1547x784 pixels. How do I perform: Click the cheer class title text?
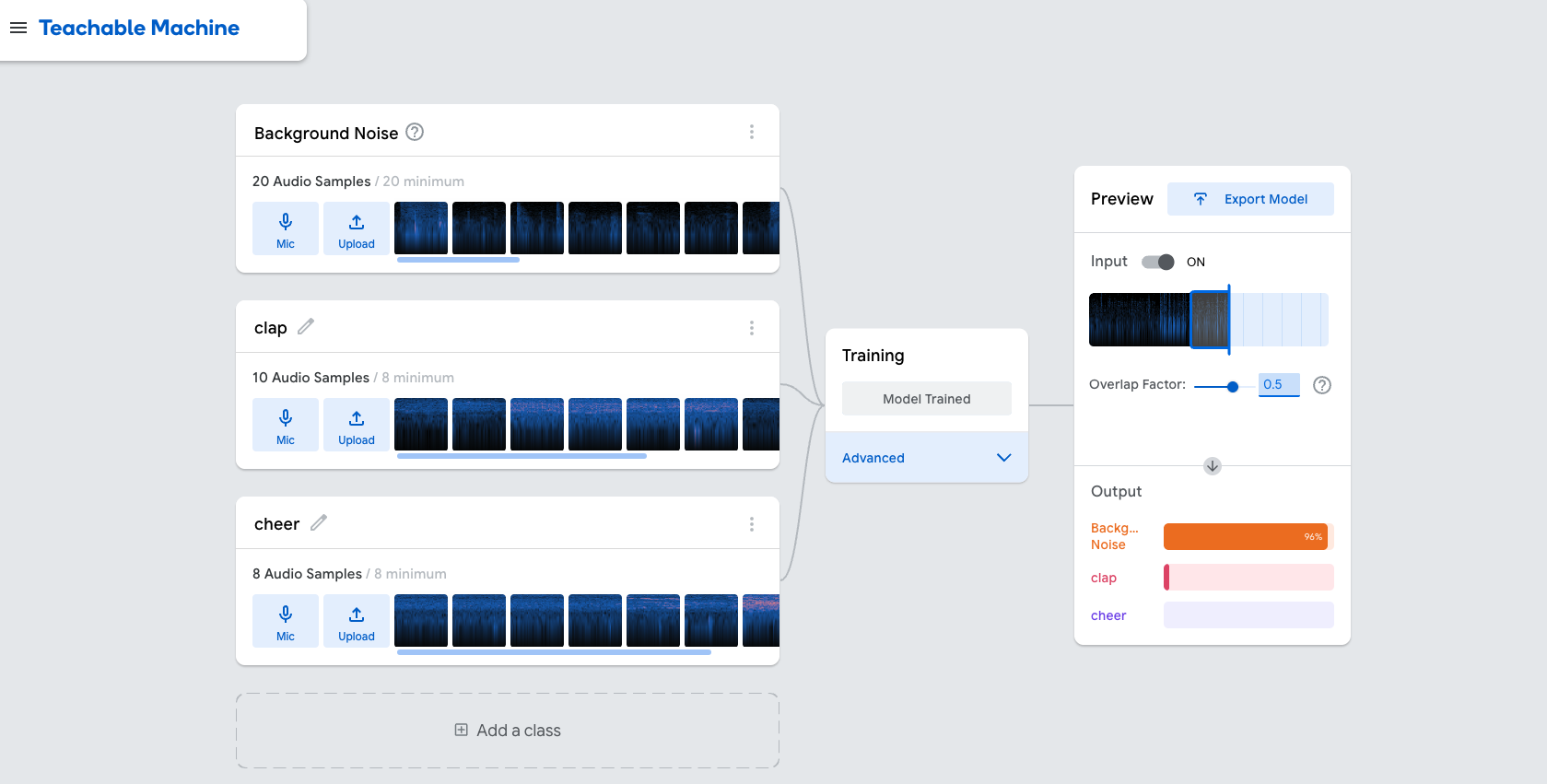(276, 524)
